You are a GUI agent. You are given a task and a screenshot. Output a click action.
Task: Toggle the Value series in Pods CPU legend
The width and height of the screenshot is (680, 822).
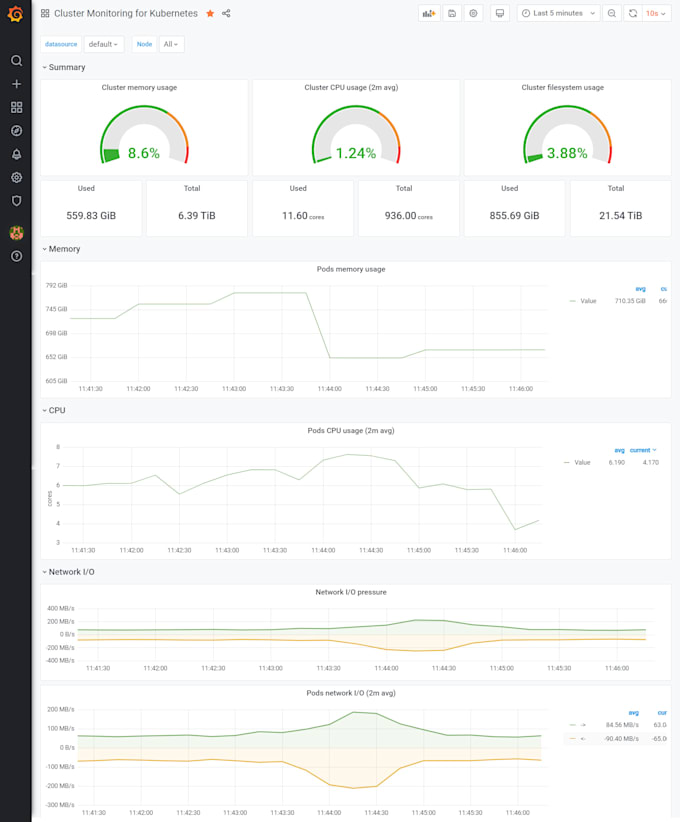coord(582,463)
